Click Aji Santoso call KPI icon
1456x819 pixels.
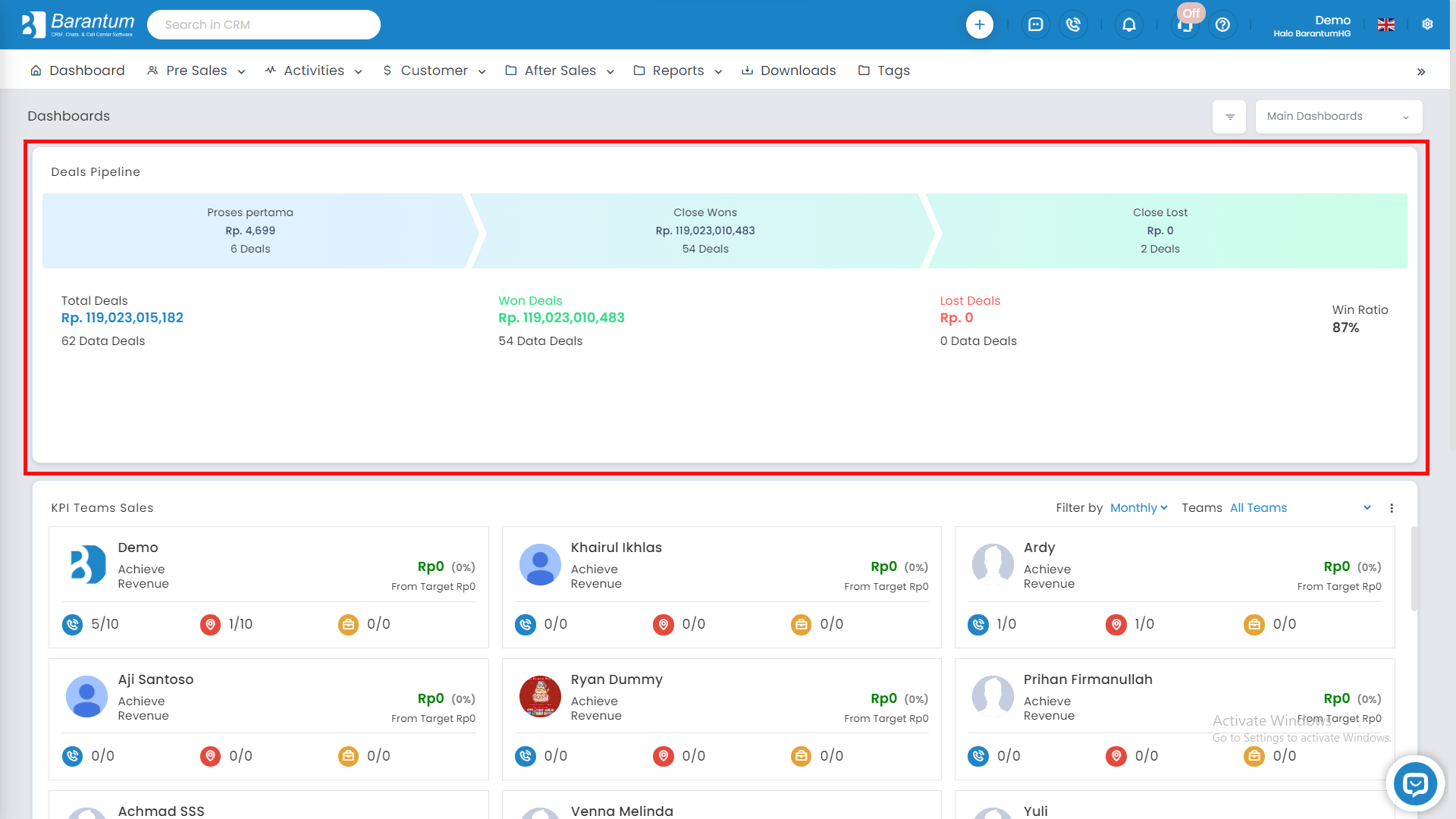(x=72, y=756)
